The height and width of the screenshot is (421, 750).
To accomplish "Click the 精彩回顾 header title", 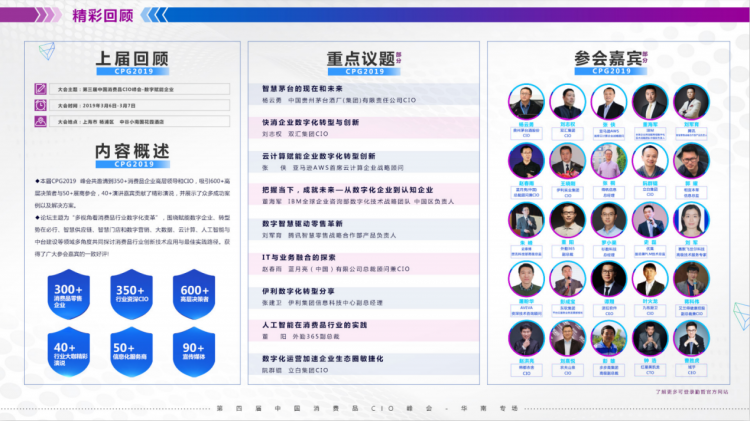I will pos(102,15).
